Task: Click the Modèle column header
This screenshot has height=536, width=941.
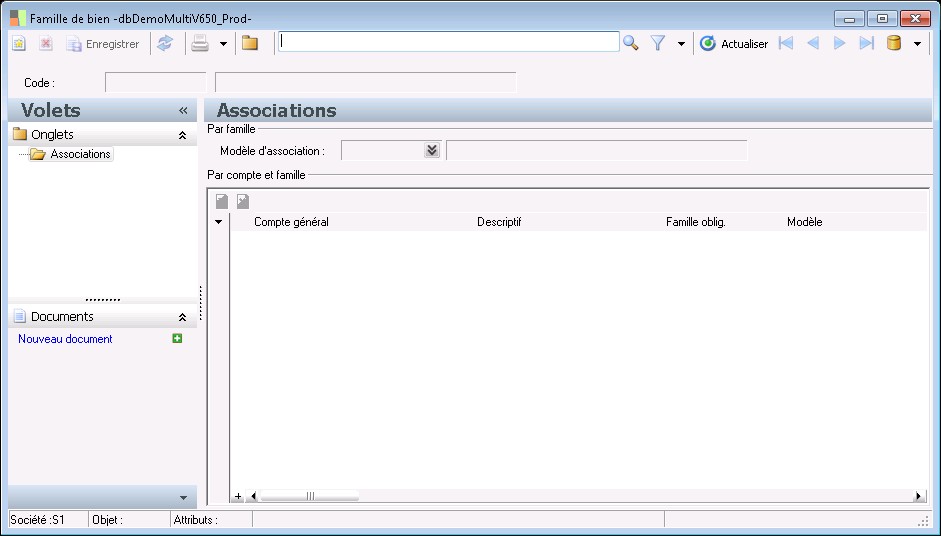Action: tap(804, 222)
